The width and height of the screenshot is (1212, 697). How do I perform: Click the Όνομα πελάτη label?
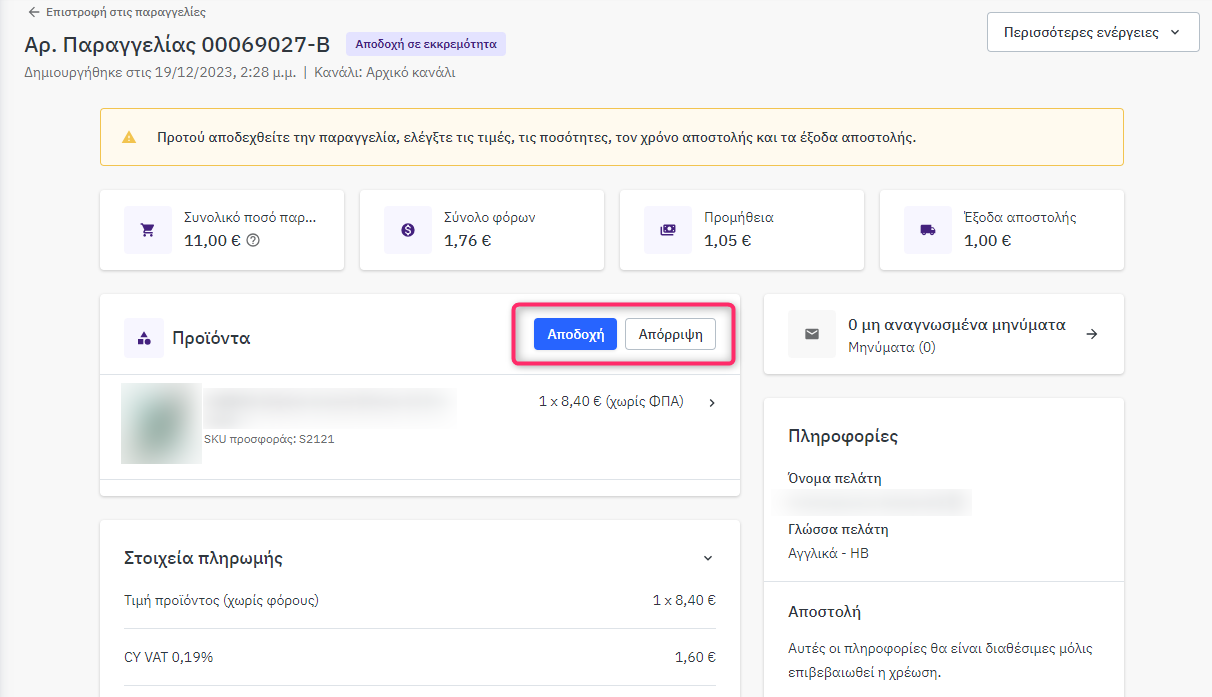[835, 478]
